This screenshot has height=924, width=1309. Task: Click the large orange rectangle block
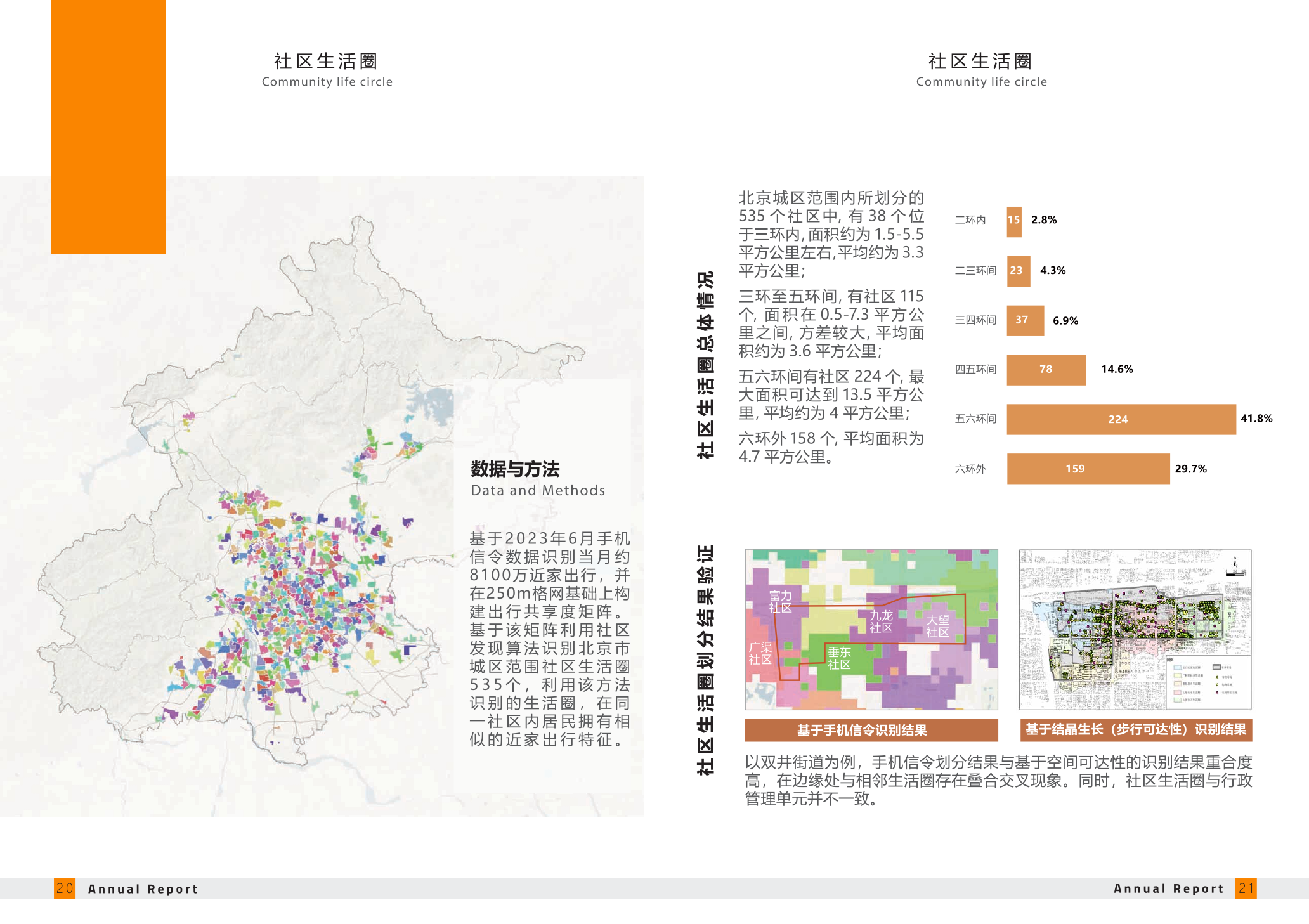coord(108,126)
